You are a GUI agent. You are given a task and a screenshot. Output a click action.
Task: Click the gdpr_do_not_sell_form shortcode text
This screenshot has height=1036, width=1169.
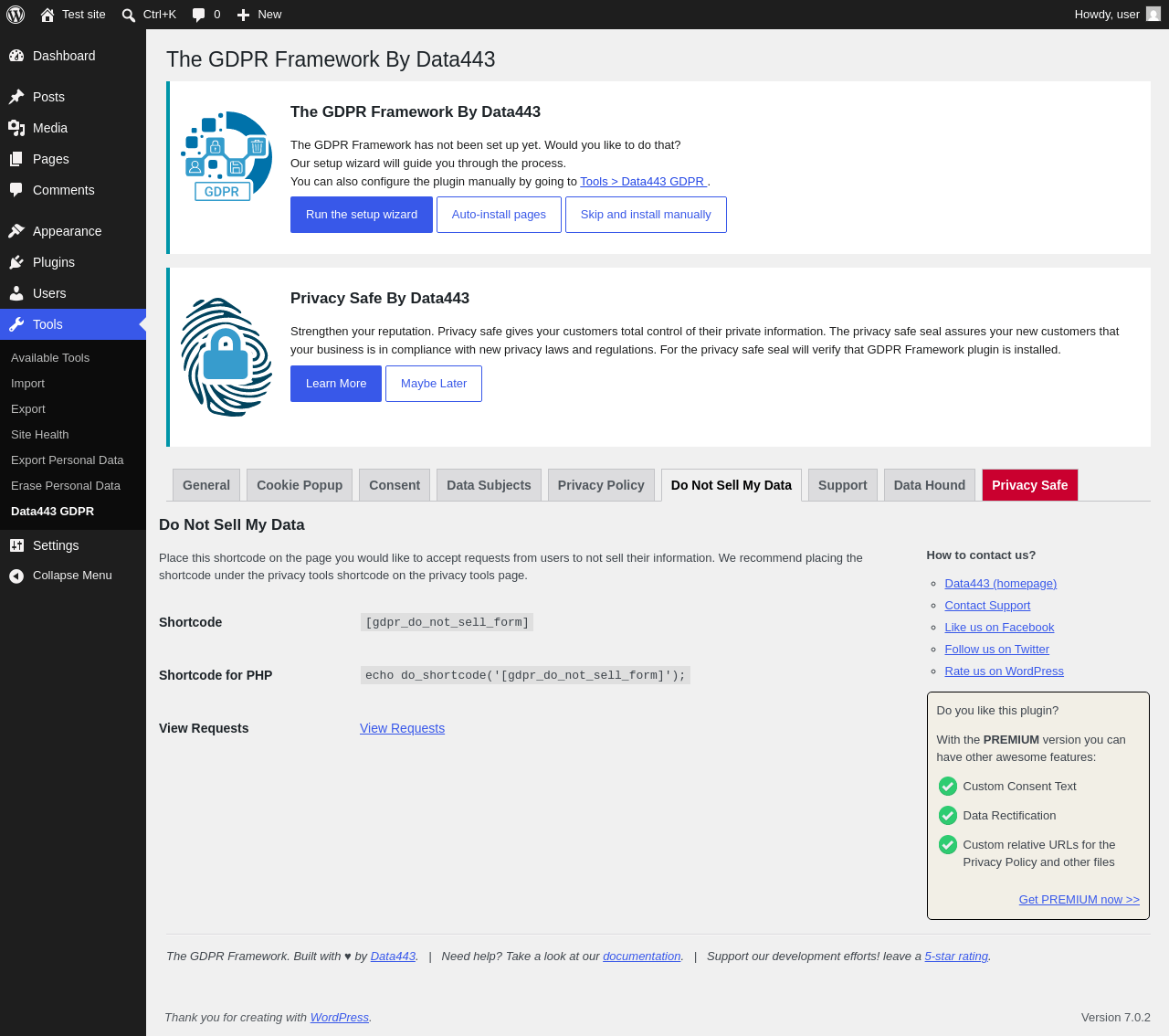pos(447,622)
